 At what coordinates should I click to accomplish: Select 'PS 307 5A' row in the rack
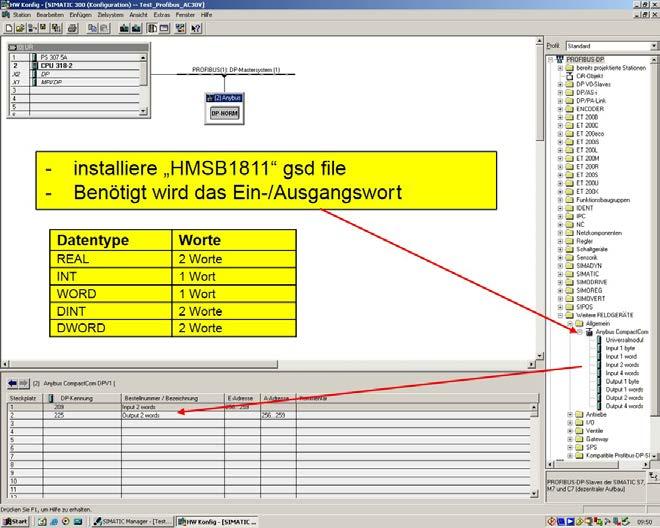pyautogui.click(x=74, y=57)
